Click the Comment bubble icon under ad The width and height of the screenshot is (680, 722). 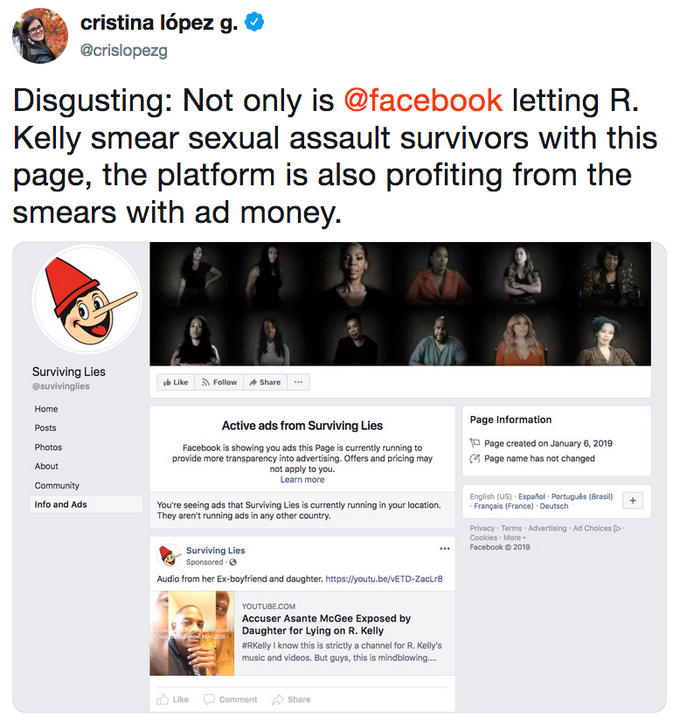[x=209, y=699]
